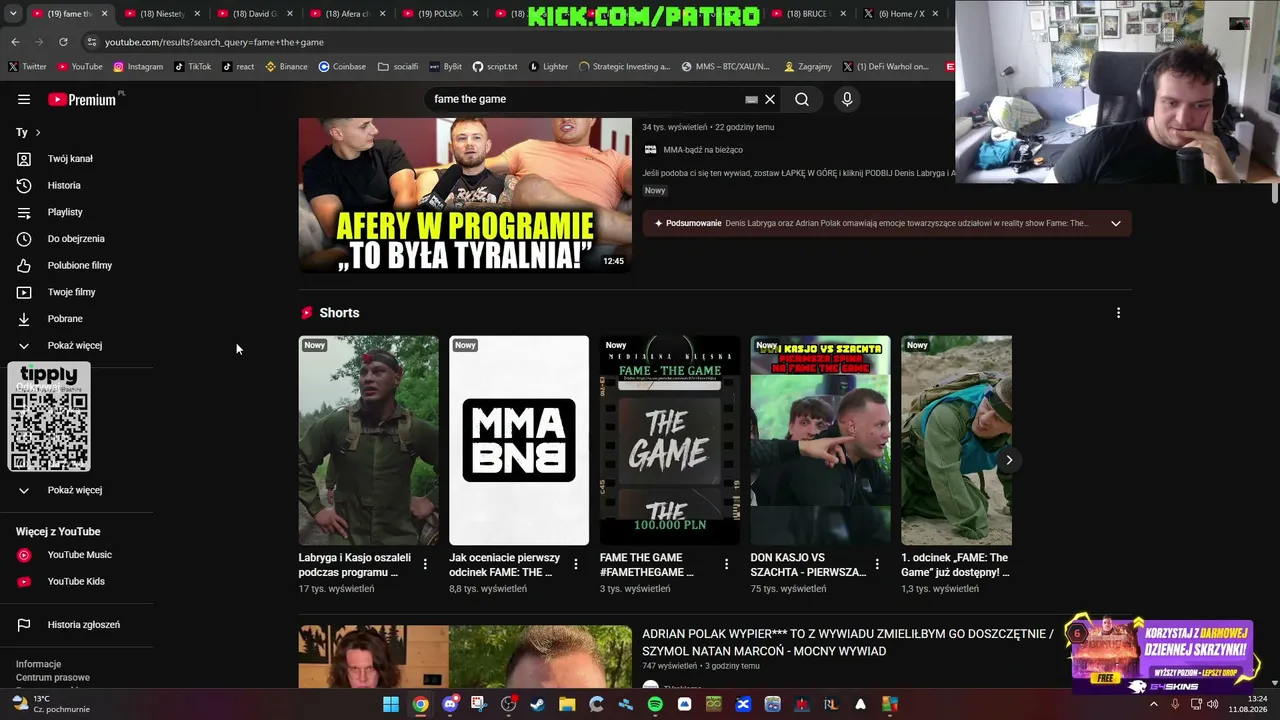This screenshot has height=720, width=1280.
Task: Open Twoje filmy in the sidebar
Action: [x=71, y=292]
